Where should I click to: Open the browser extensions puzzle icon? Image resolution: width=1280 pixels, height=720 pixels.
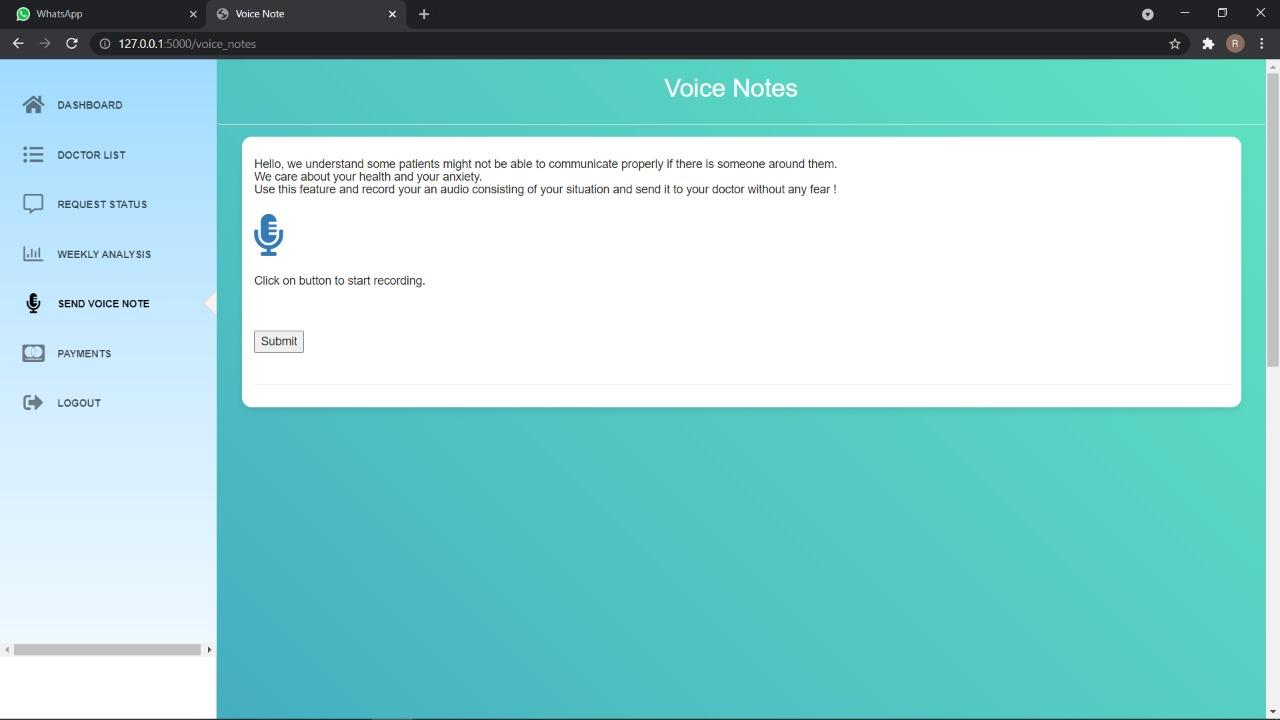tap(1208, 44)
